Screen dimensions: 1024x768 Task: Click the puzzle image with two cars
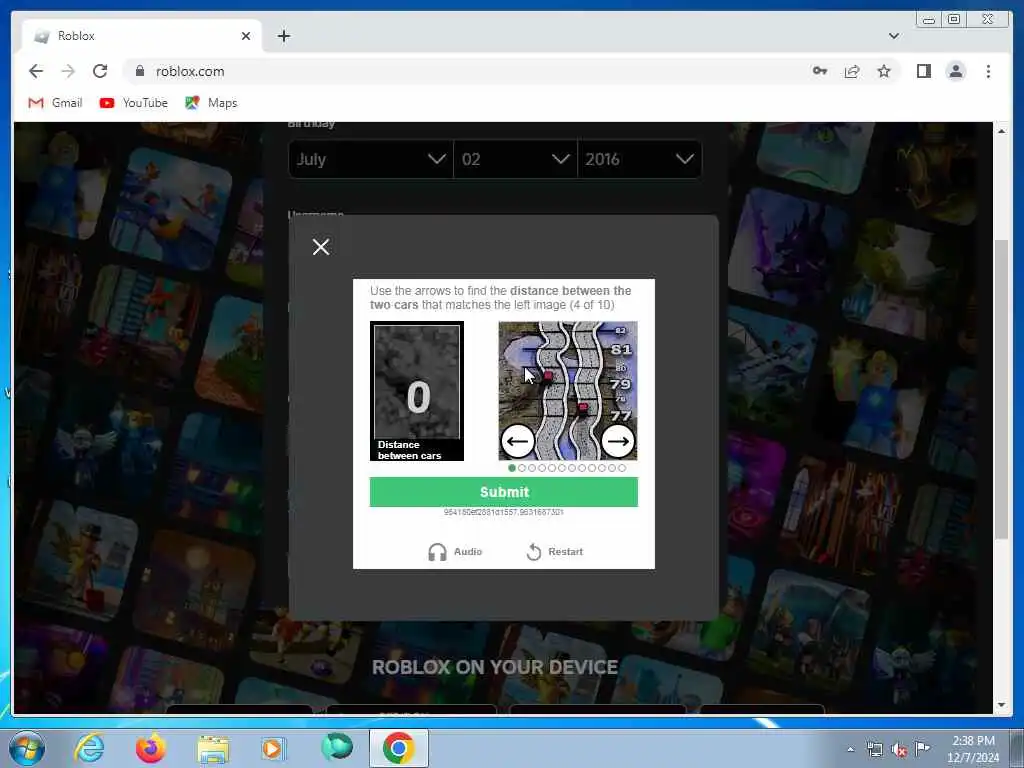click(x=568, y=391)
